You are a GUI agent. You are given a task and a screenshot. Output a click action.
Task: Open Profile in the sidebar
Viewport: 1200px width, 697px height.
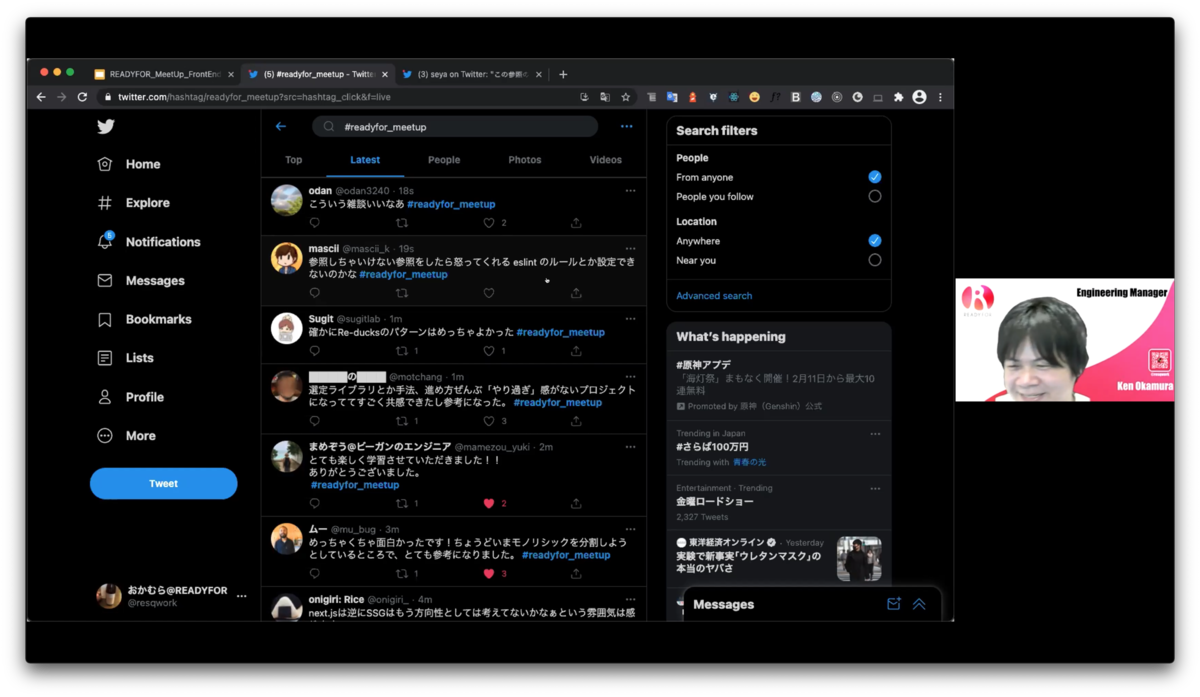130,397
